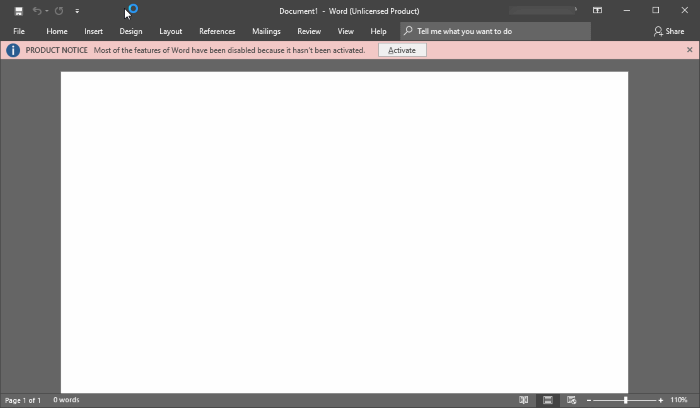700x408 pixels.
Task: Go to the Mailings tab
Action: pos(266,31)
